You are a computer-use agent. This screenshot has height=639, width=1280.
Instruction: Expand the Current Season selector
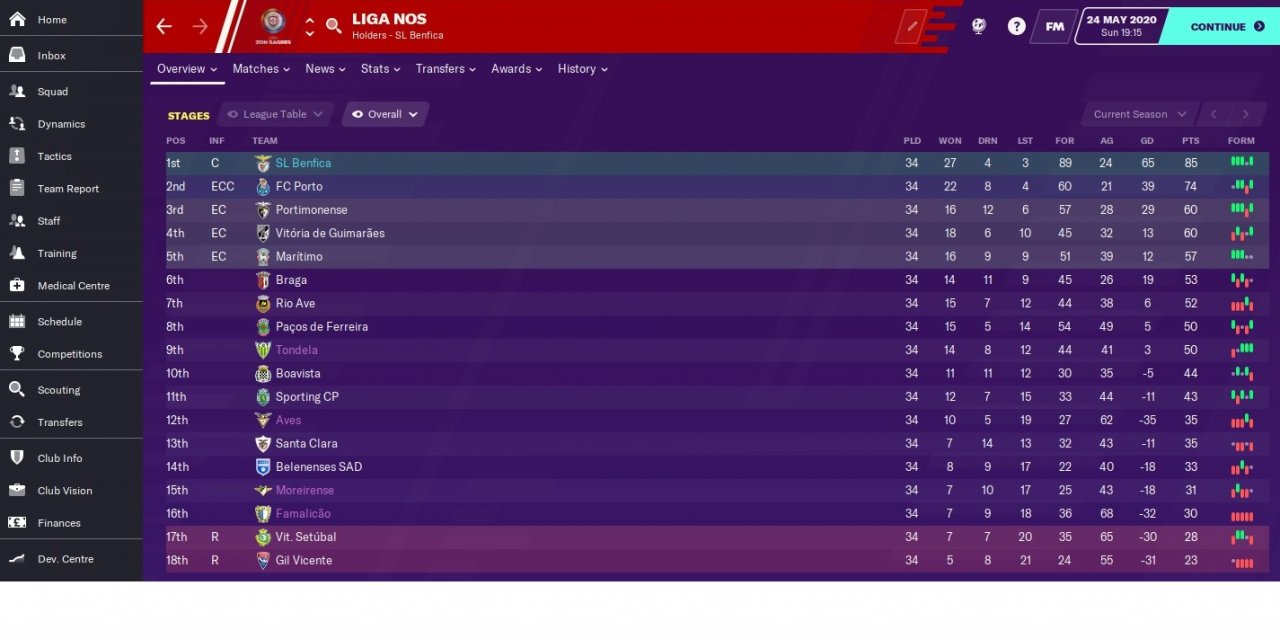(1139, 114)
